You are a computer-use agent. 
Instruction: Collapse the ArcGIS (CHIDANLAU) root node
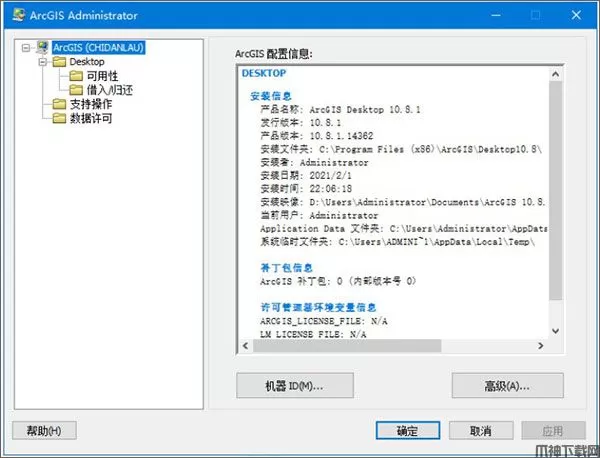pyautogui.click(x=26, y=48)
